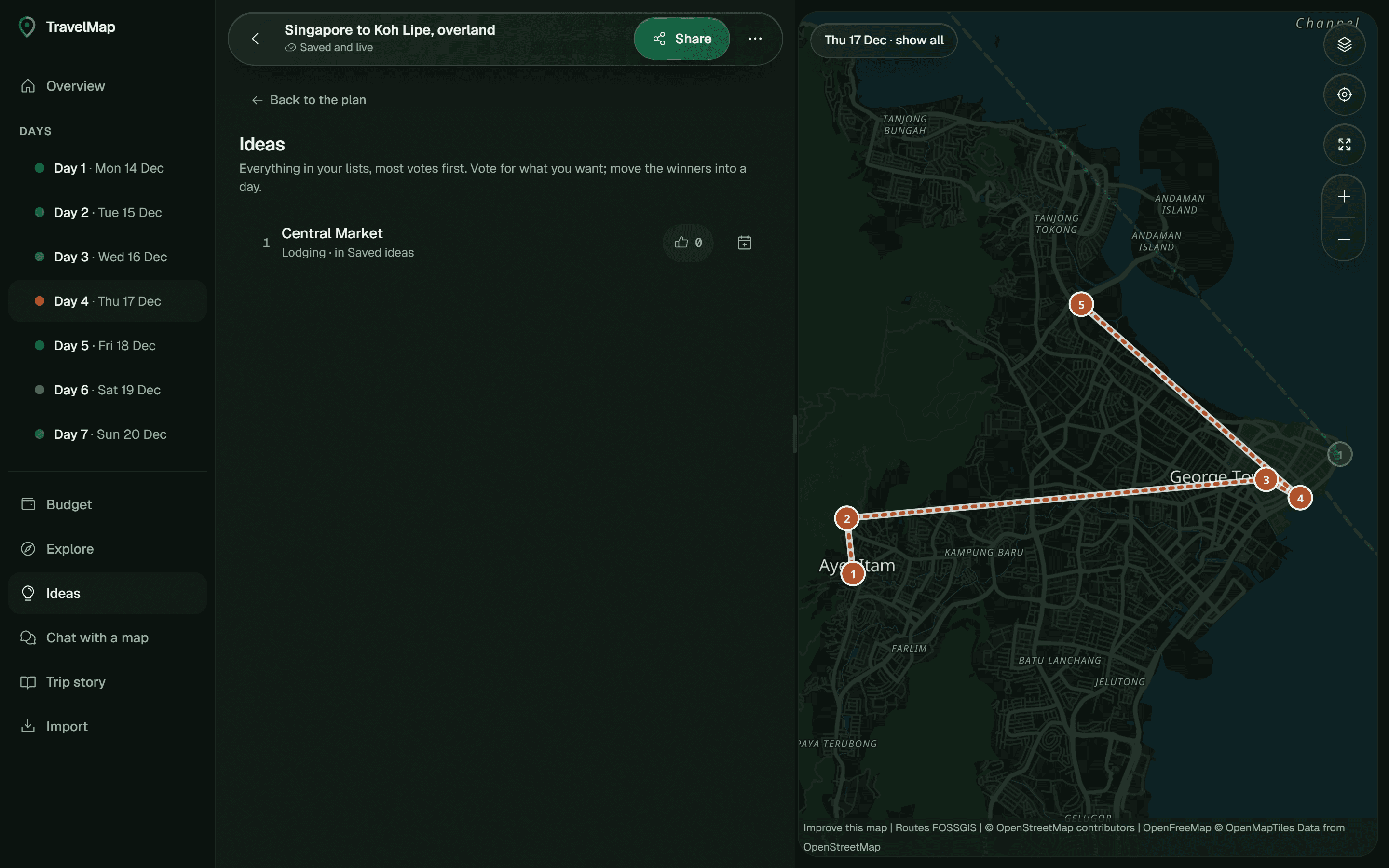Select Day 7 · Sun 20 Dec

point(108,434)
